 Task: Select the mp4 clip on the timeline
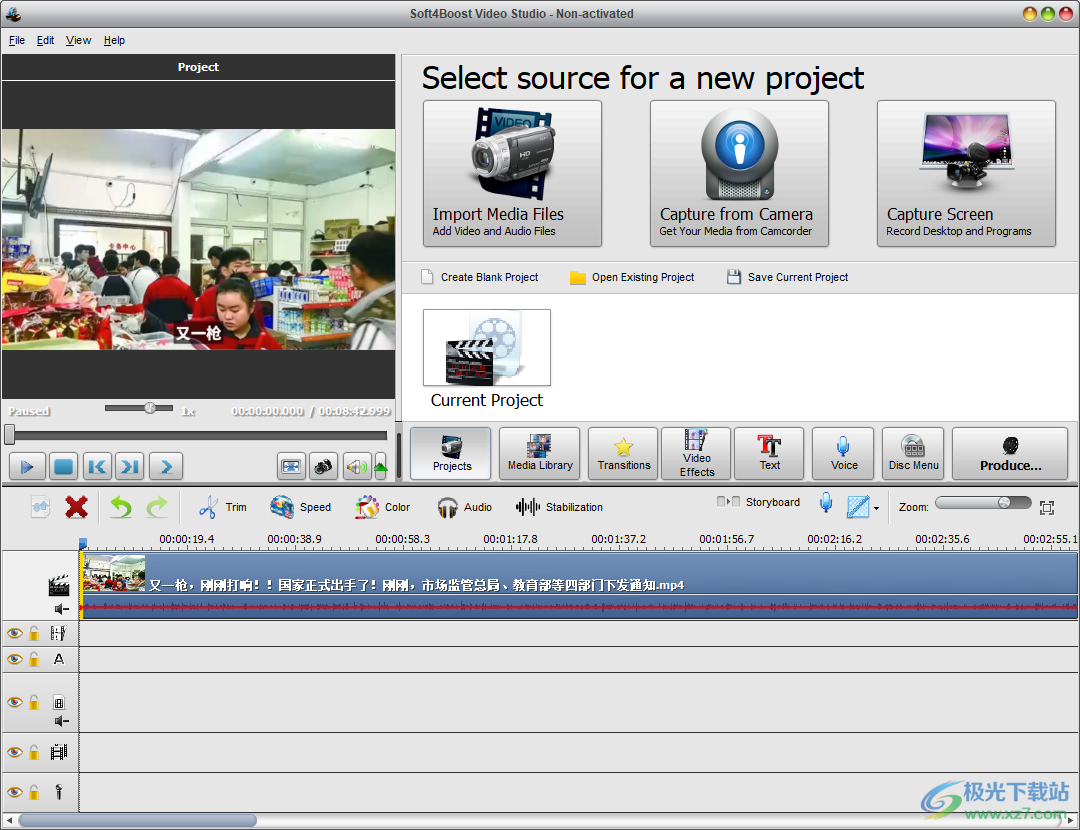[x=579, y=585]
